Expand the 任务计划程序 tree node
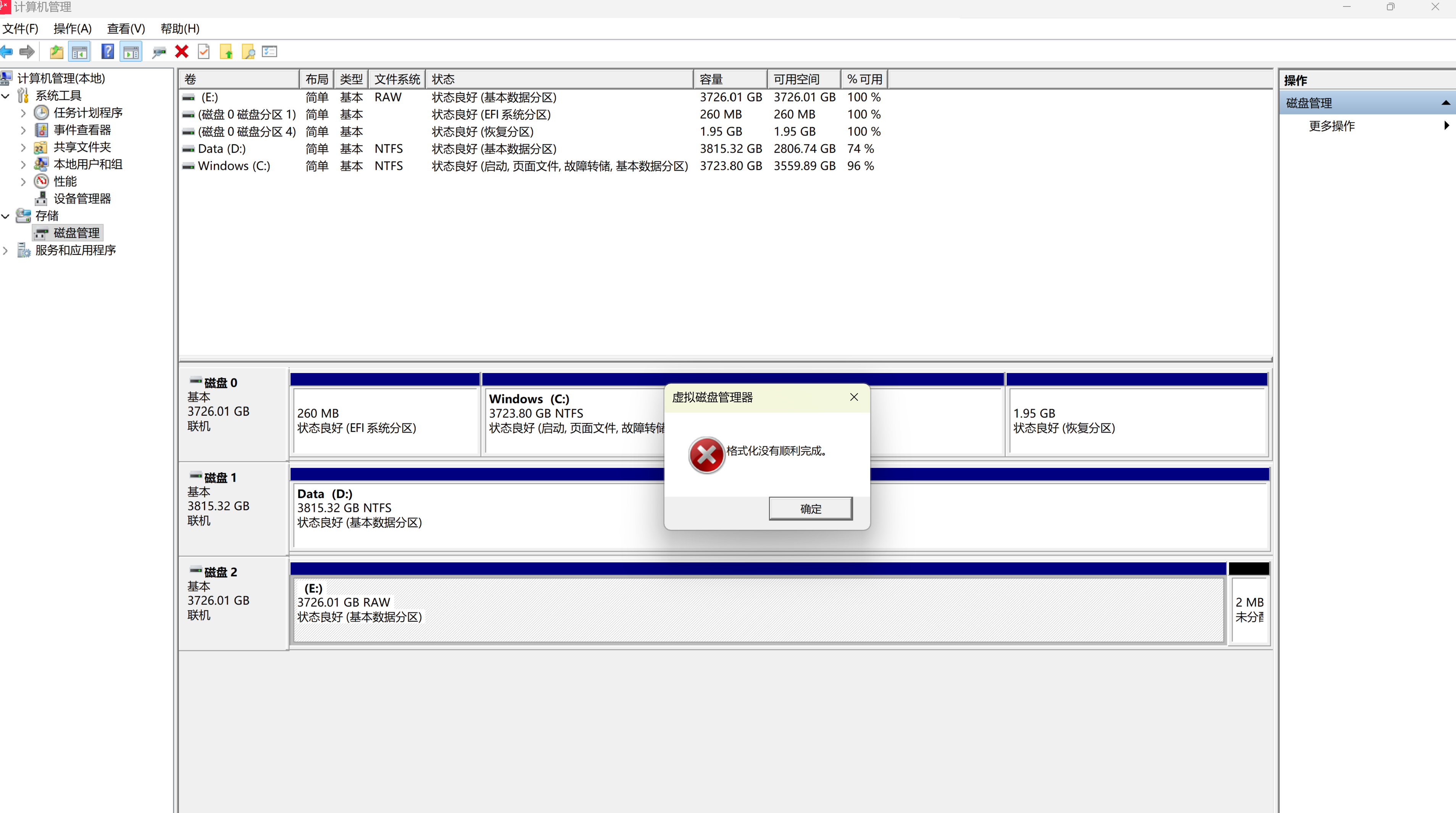 click(x=23, y=113)
